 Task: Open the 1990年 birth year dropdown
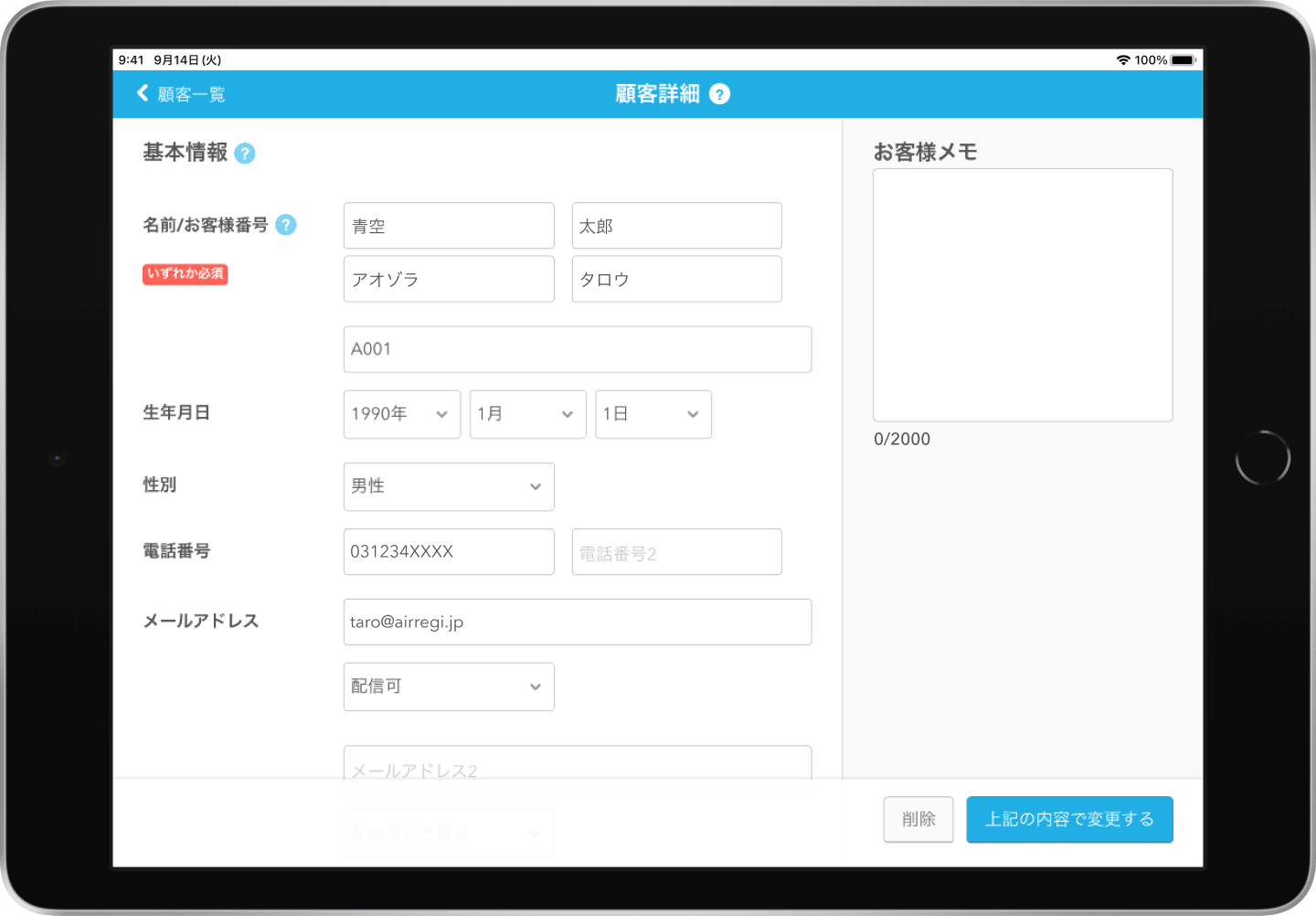(x=401, y=414)
